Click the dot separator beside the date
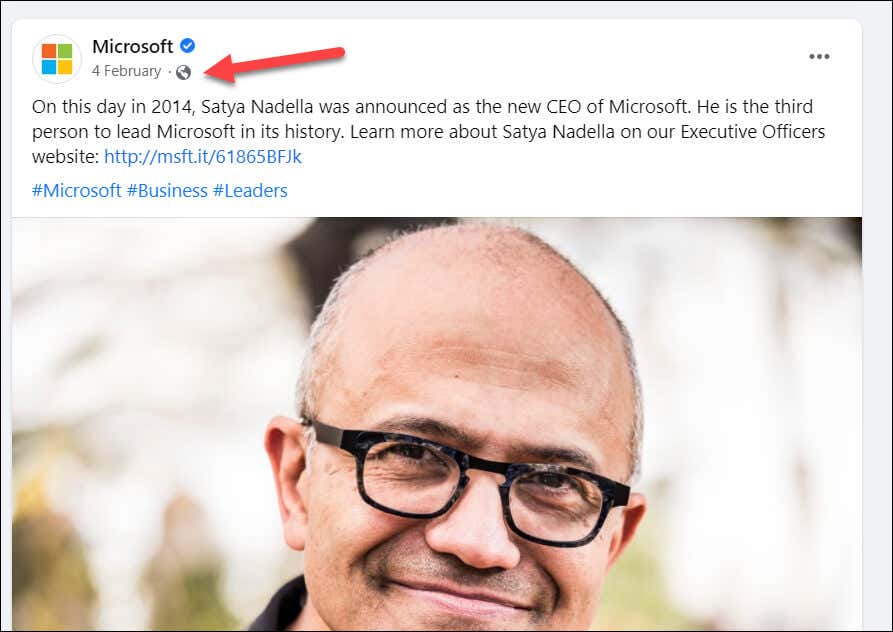Screen dimensions: 893x632 168,72
